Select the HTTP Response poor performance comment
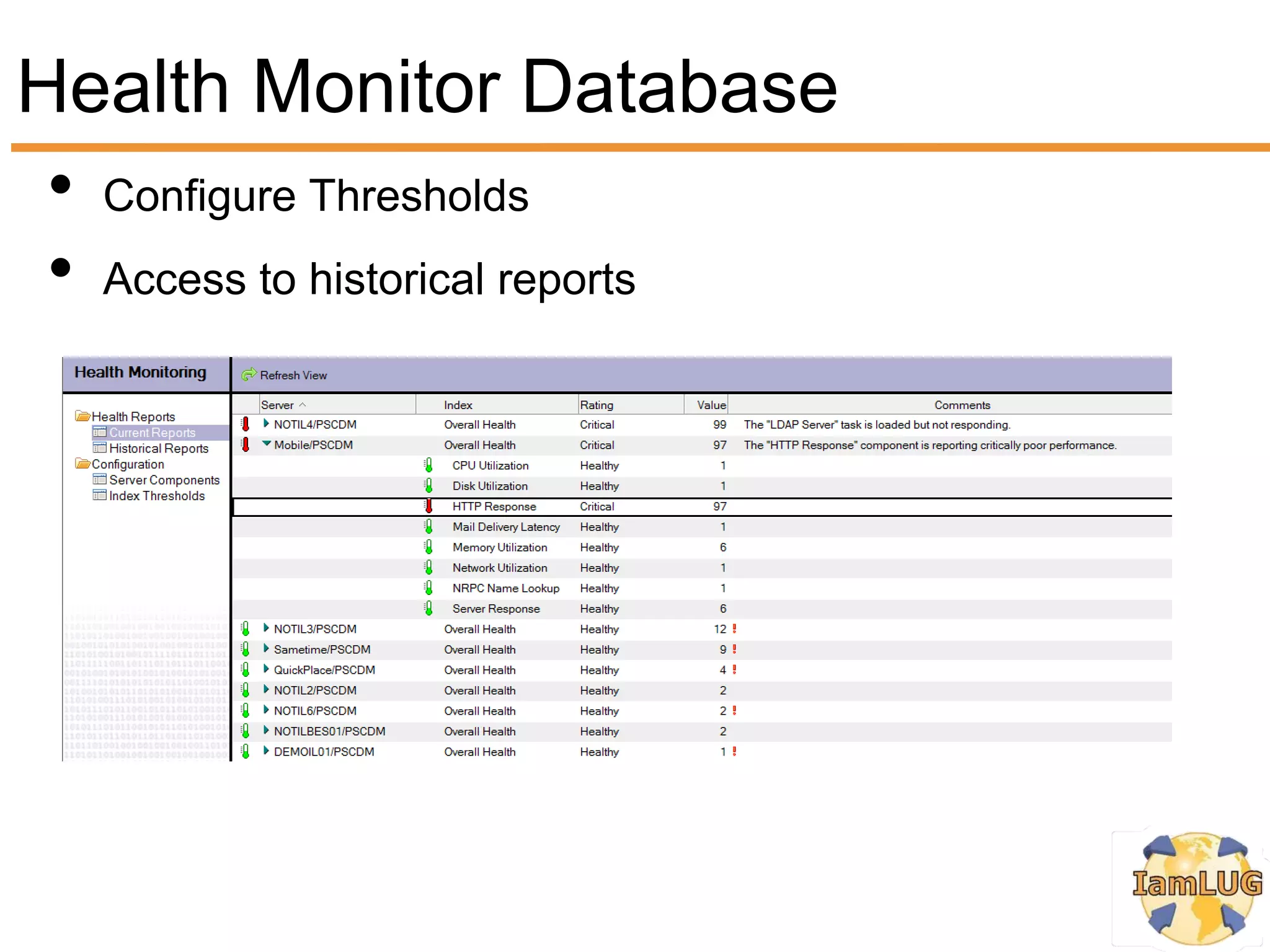 (x=930, y=445)
